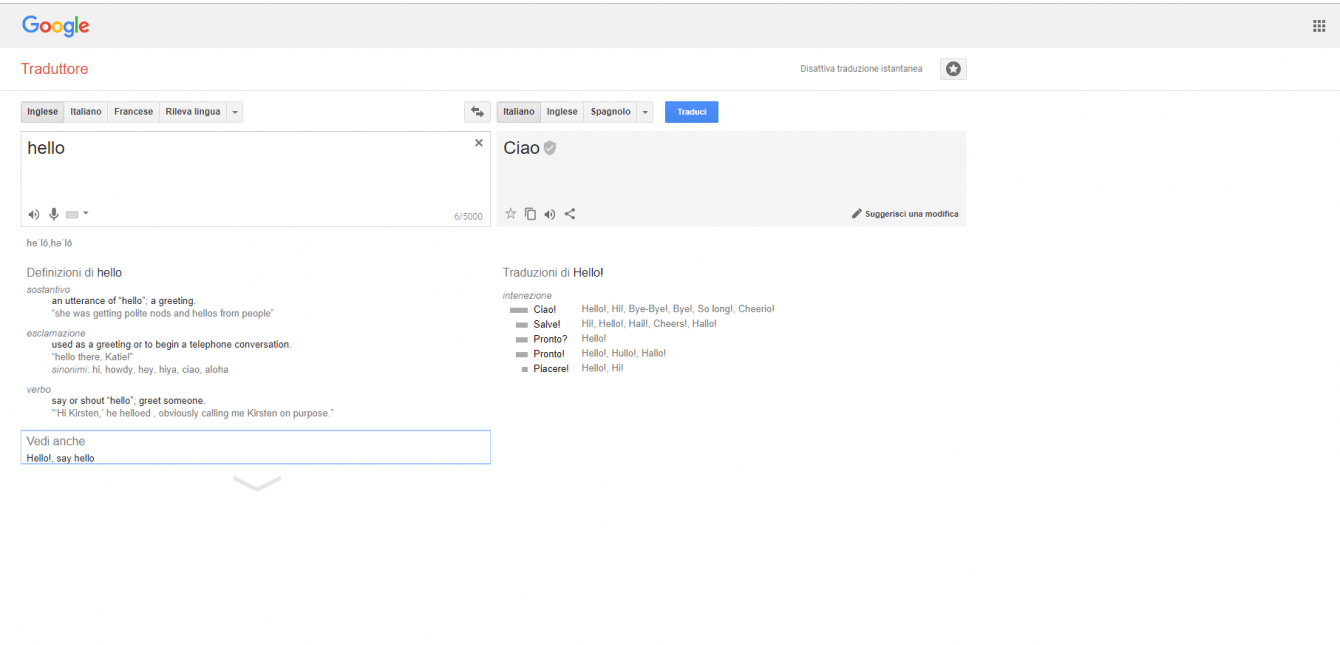Click the Cheers! reverse translation
This screenshot has height=645, width=1340.
point(670,324)
